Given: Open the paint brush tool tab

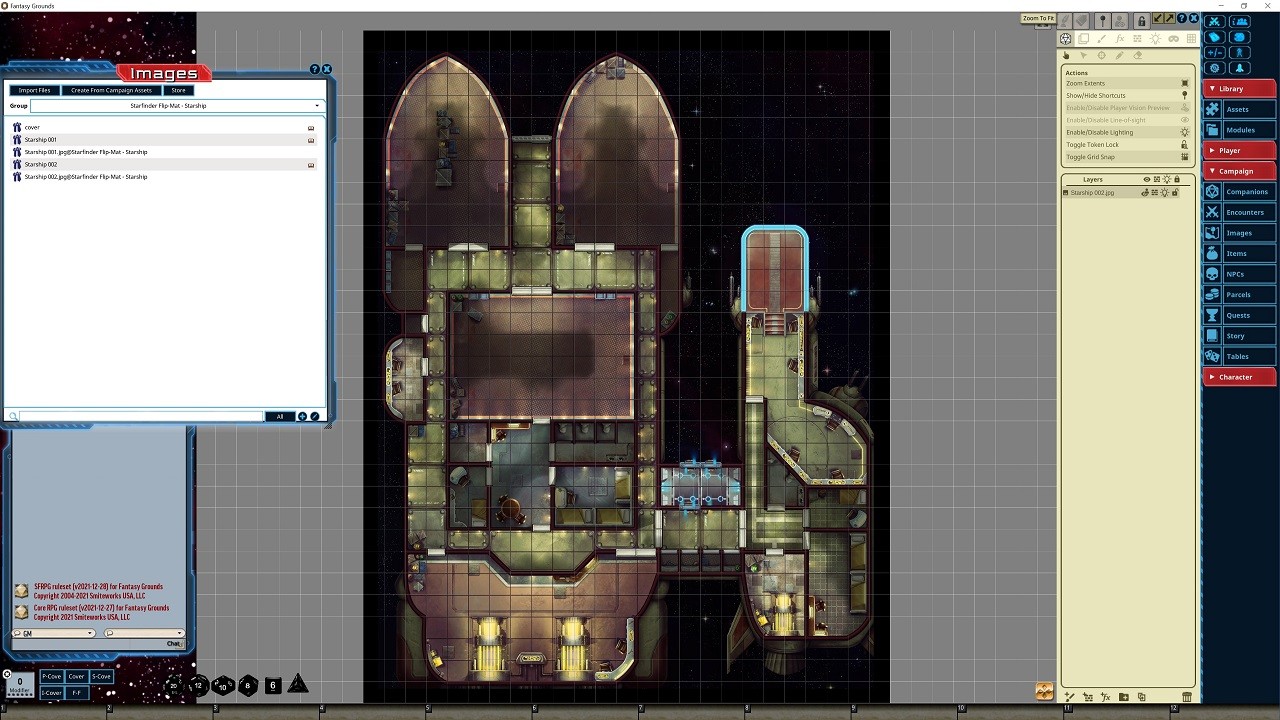Looking at the screenshot, I should pos(1101,39).
